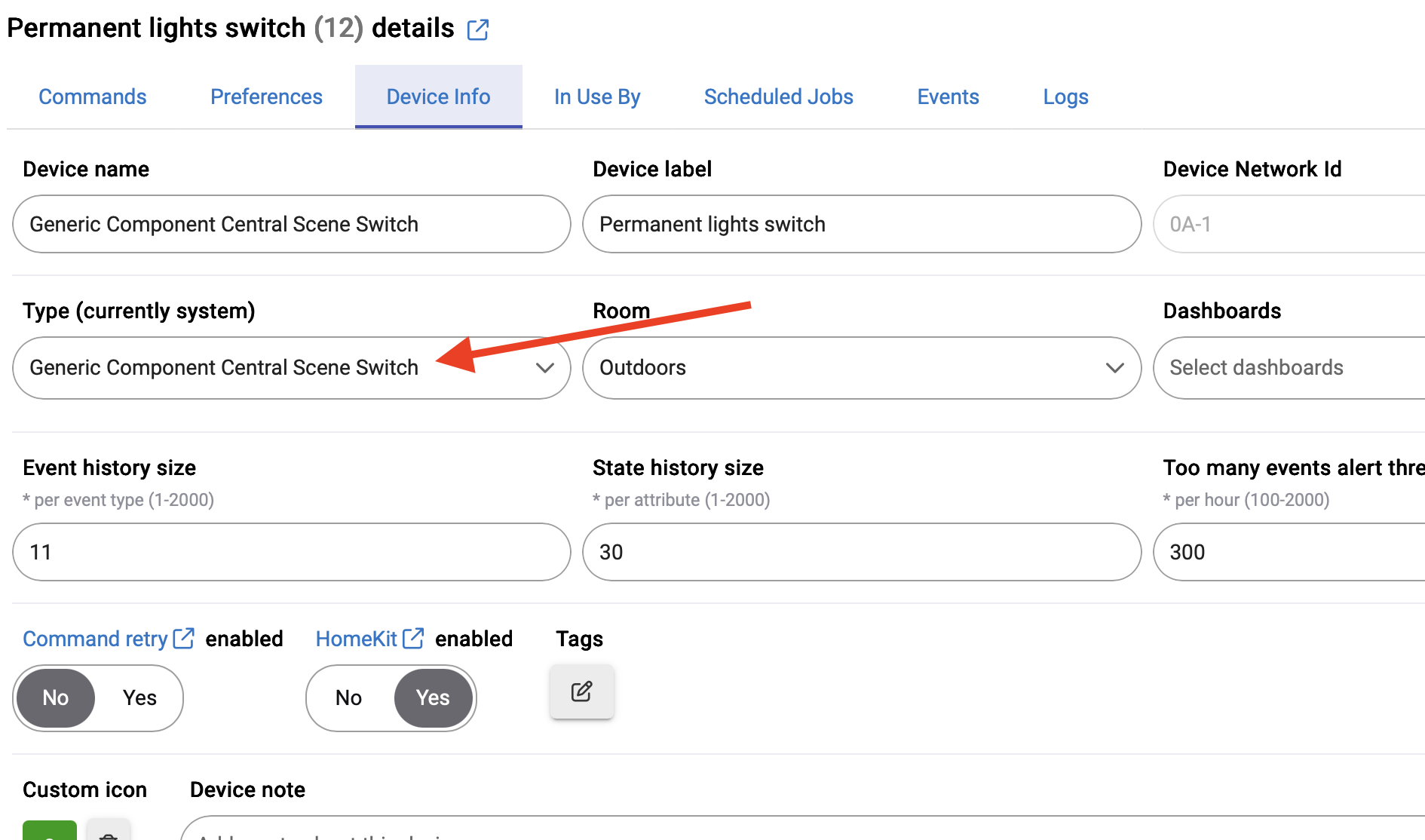The image size is (1425, 840).
Task: Follow the Command retry link
Action: [95, 639]
